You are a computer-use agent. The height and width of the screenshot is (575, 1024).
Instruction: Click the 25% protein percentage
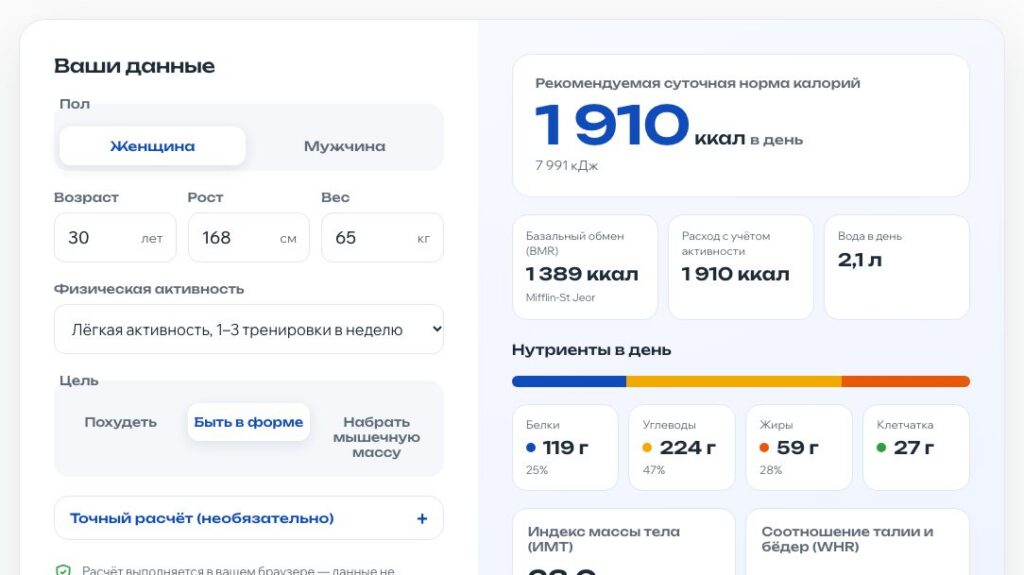coord(537,470)
